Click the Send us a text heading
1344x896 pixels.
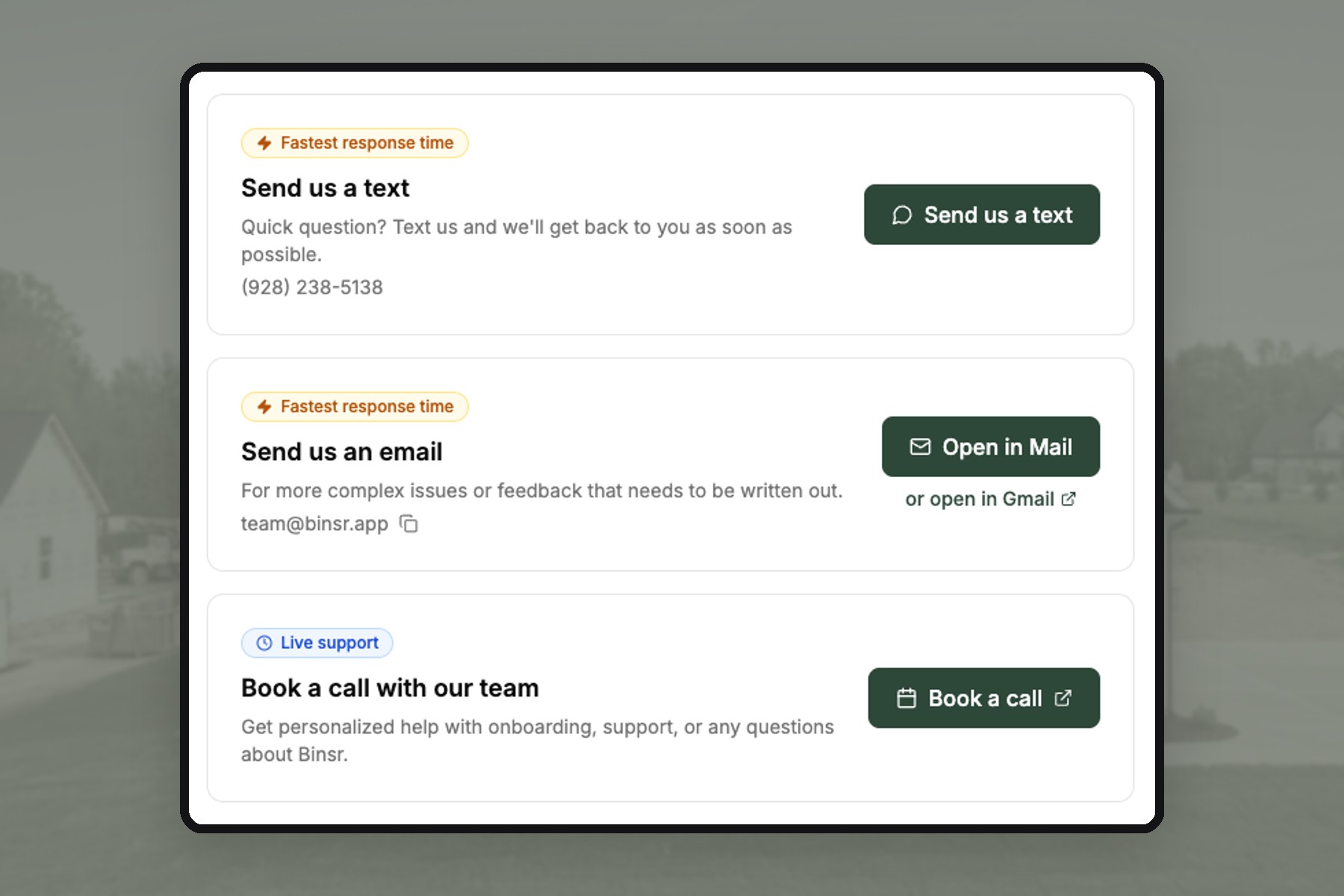[326, 188]
